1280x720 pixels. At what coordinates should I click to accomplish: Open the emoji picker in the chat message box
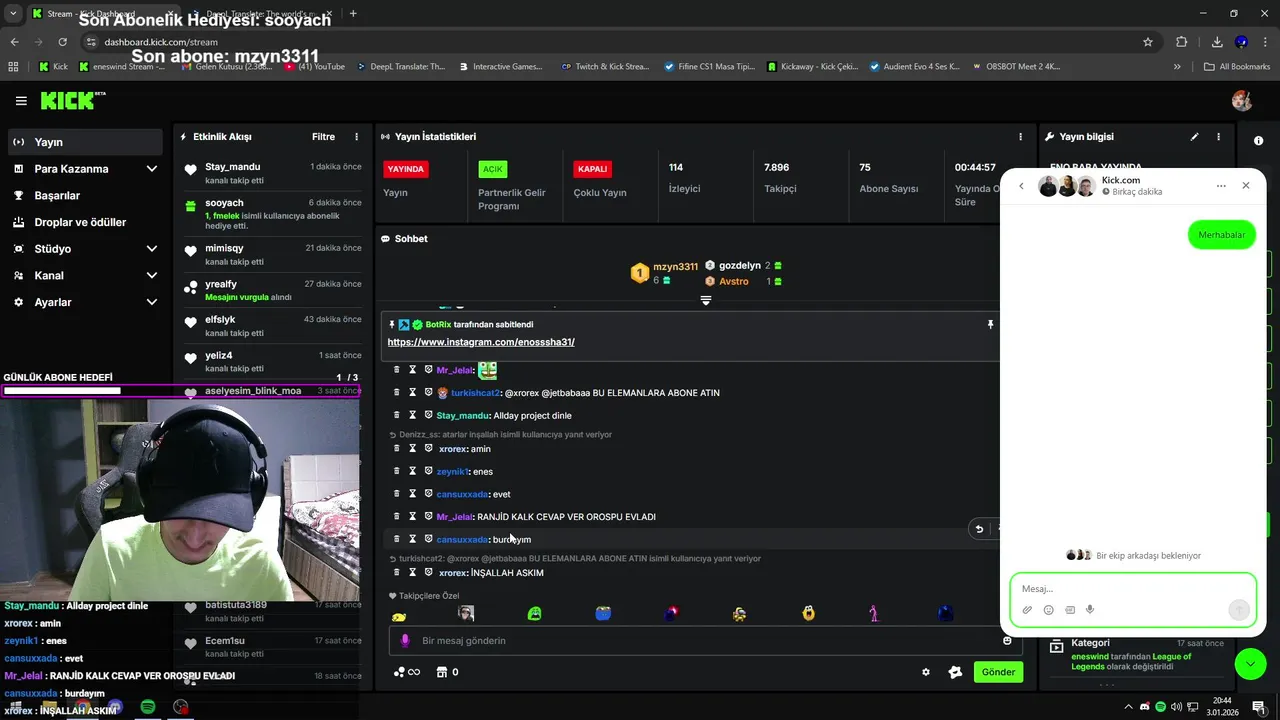1007,640
